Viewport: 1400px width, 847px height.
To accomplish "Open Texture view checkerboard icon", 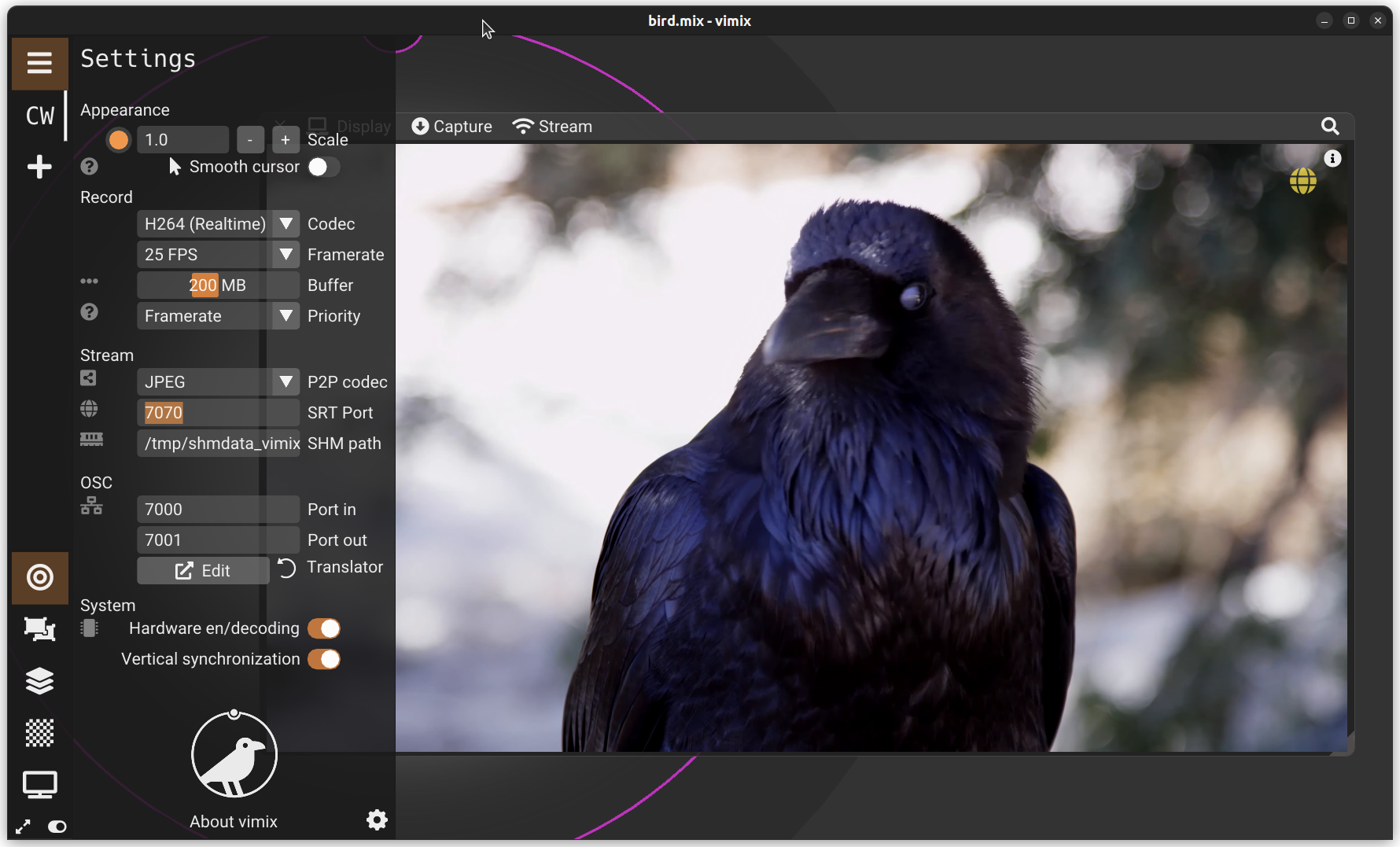I will [39, 733].
